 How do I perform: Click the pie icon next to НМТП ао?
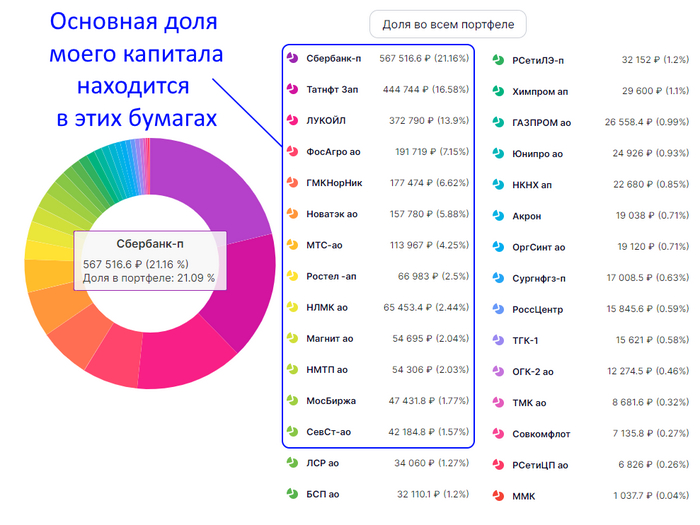click(292, 370)
